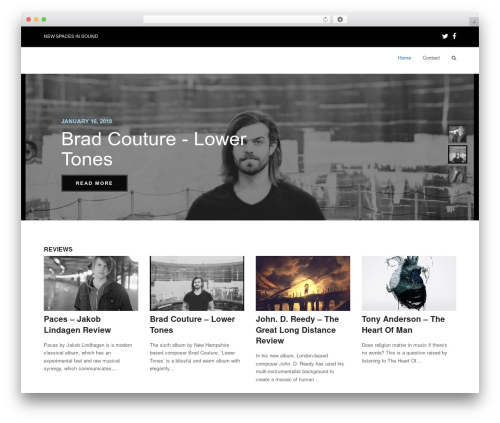Open the Tony Anderson heart artwork image
500x423 pixels.
(x=409, y=283)
